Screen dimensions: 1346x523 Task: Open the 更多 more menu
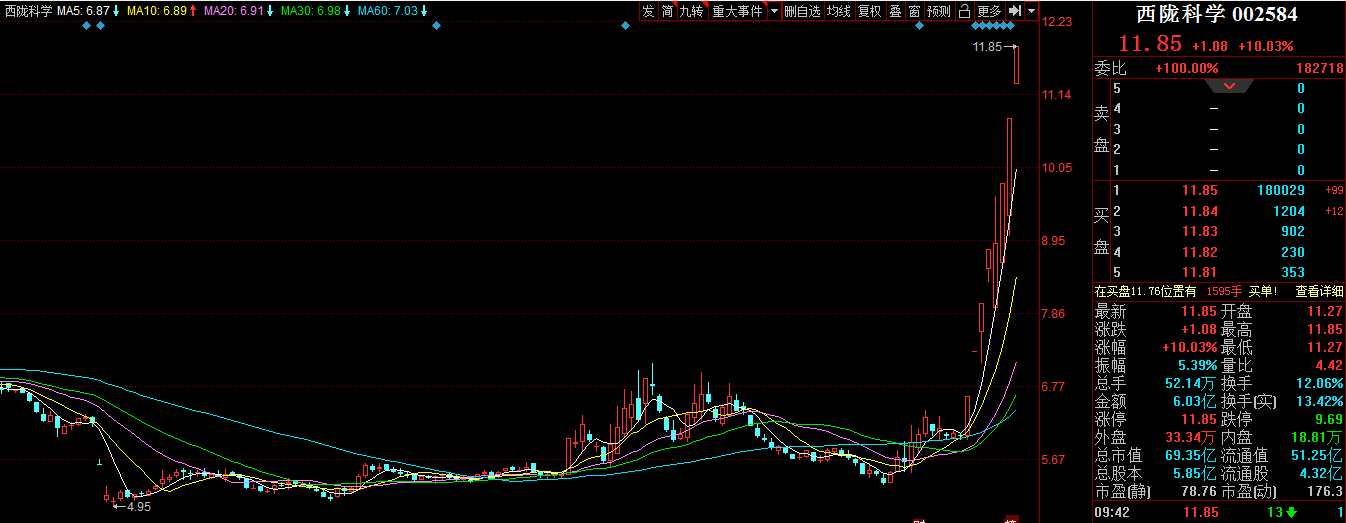(x=989, y=11)
